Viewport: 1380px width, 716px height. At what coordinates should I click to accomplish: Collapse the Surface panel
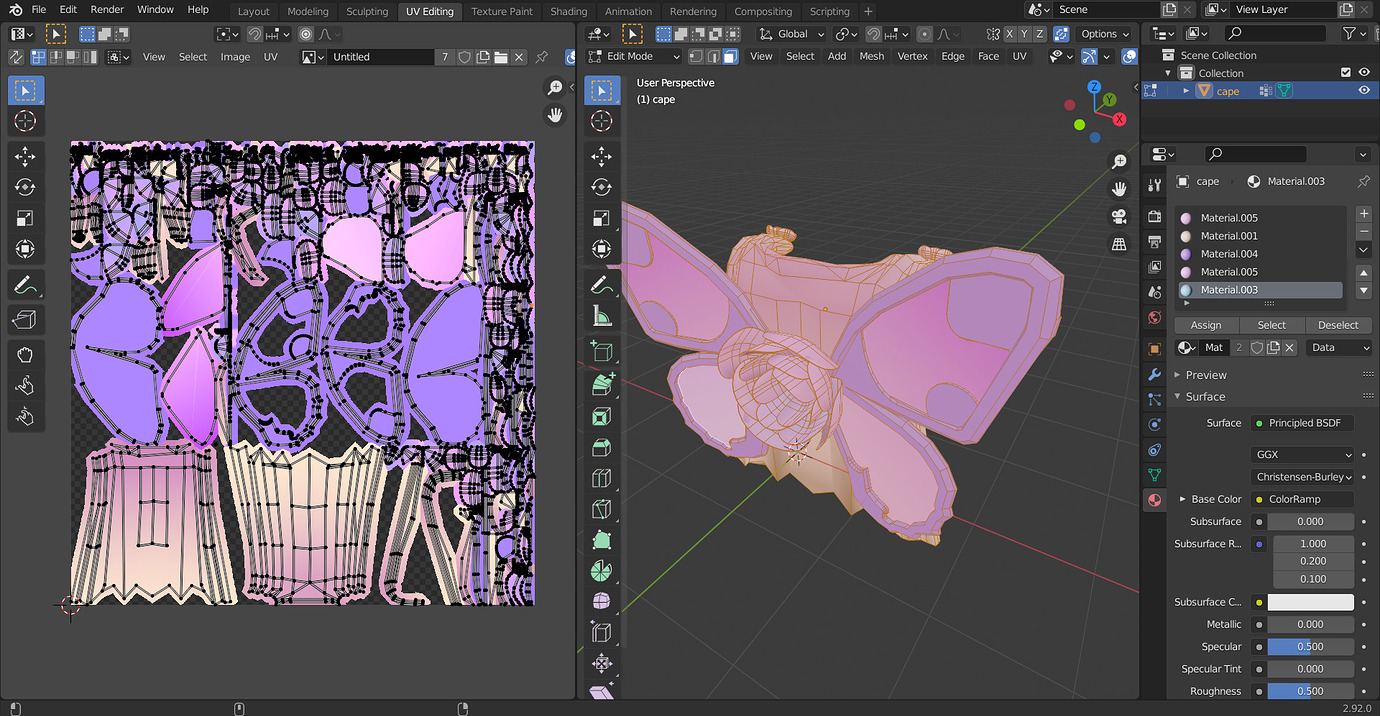(1206, 396)
